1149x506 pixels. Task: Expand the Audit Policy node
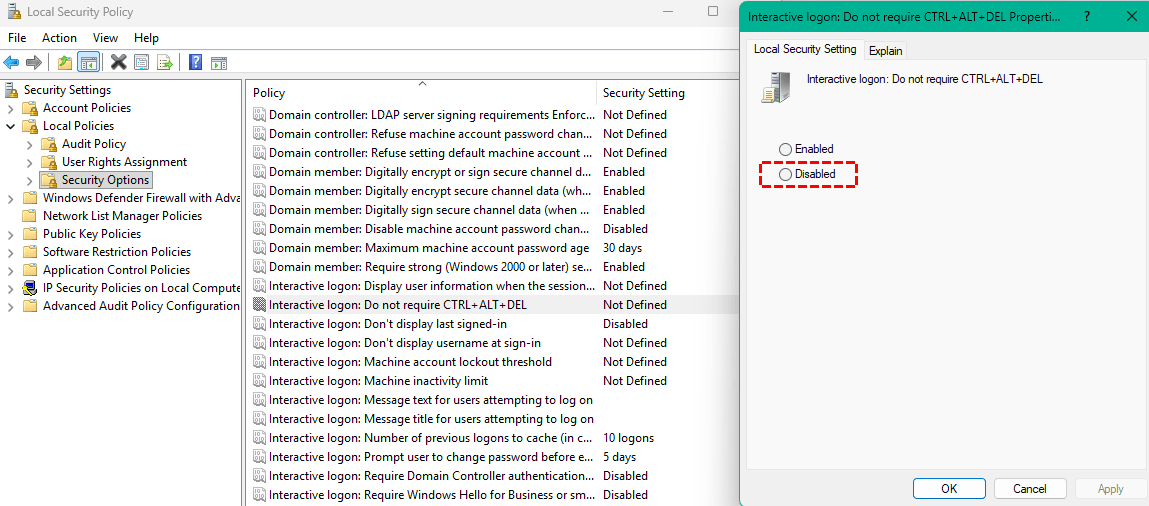click(x=30, y=144)
